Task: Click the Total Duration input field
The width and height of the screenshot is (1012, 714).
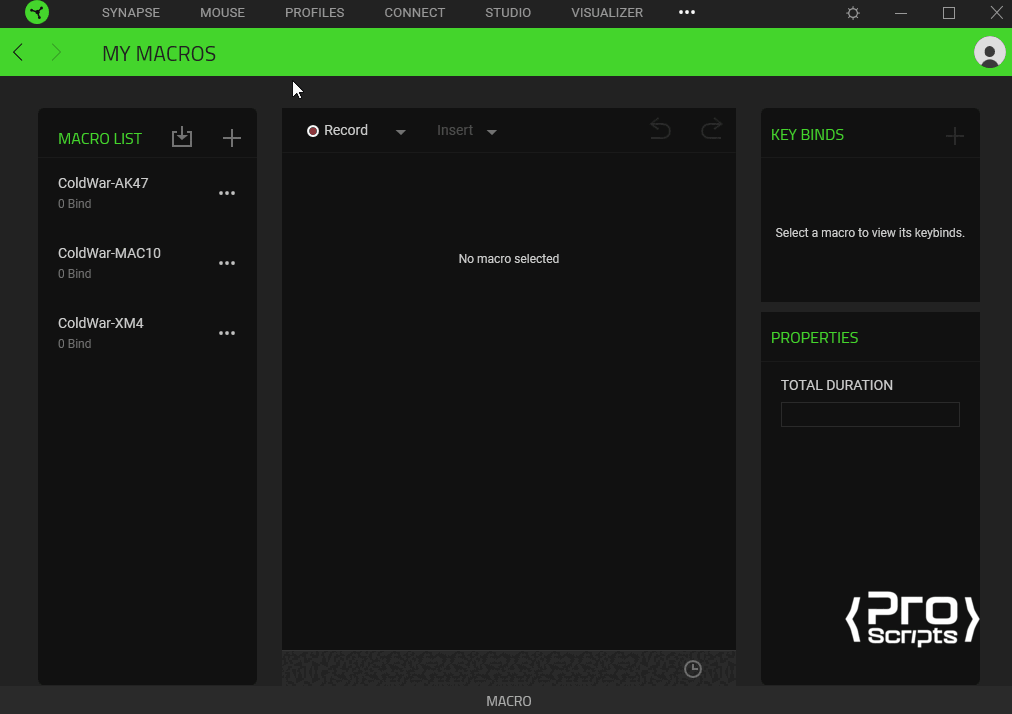Action: point(870,414)
